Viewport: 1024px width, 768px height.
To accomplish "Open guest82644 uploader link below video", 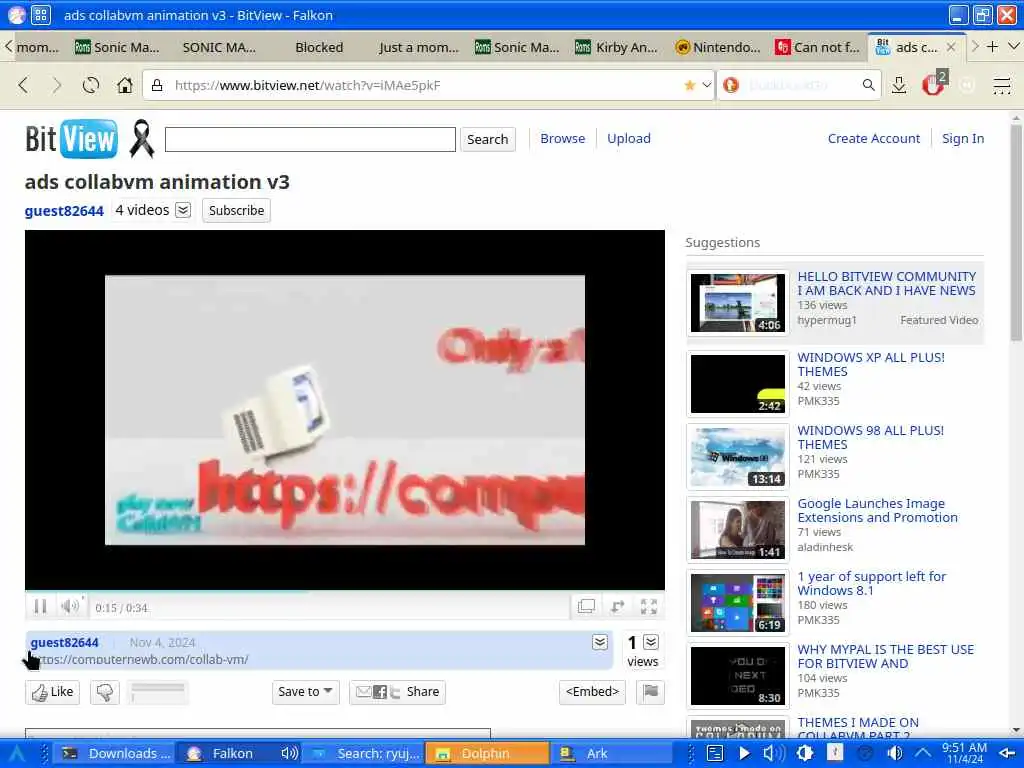I will click(x=64, y=642).
